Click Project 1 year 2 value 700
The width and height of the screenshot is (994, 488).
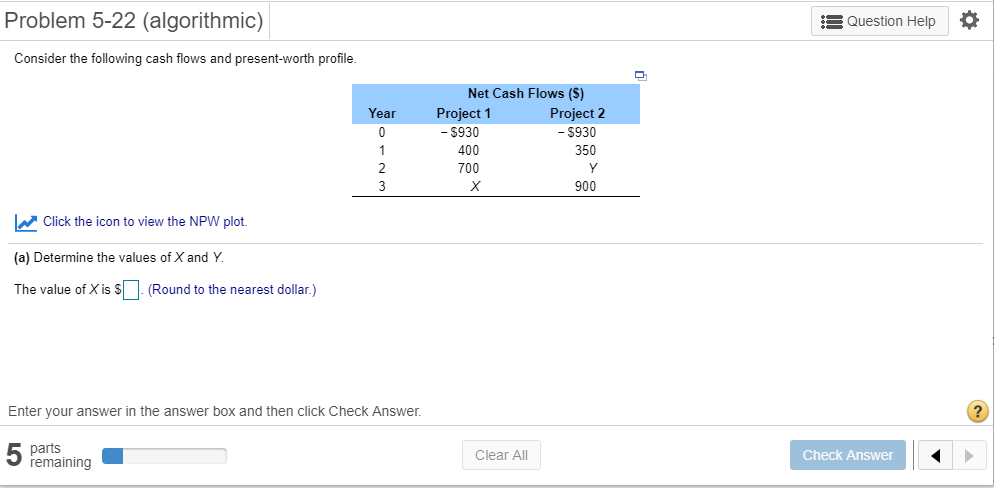coord(468,169)
